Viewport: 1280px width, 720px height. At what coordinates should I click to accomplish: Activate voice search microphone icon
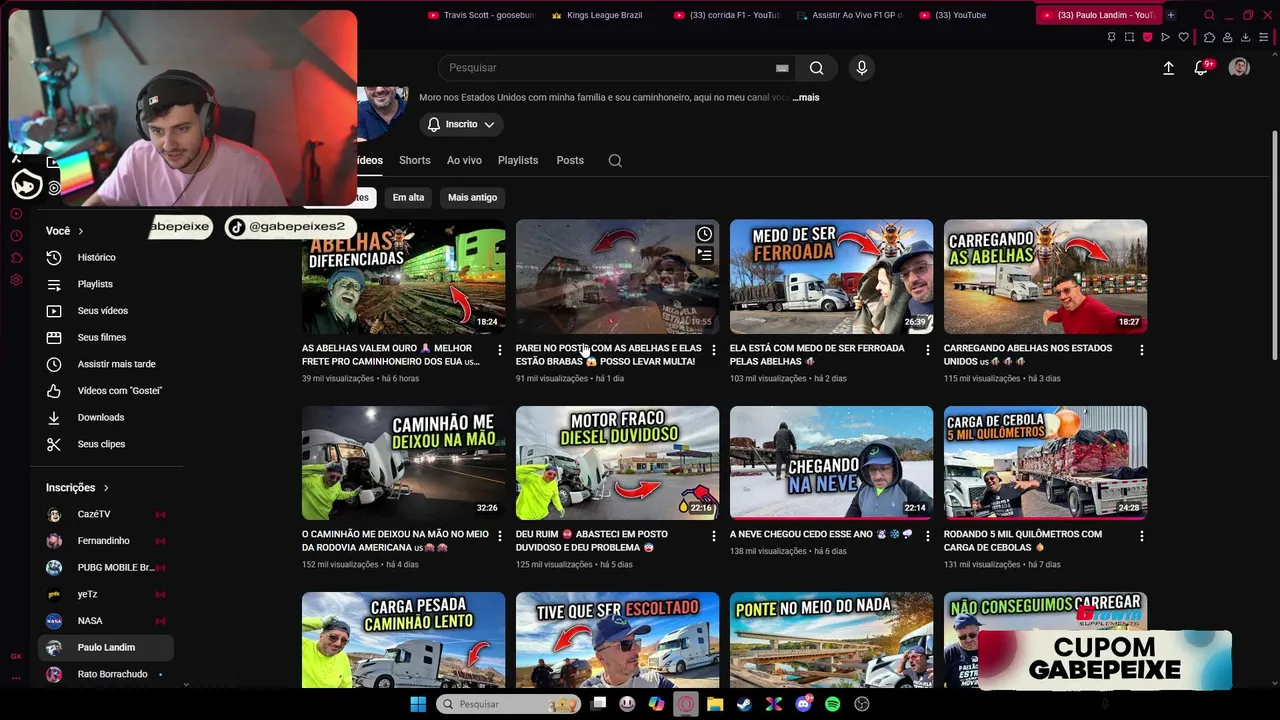[x=862, y=68]
